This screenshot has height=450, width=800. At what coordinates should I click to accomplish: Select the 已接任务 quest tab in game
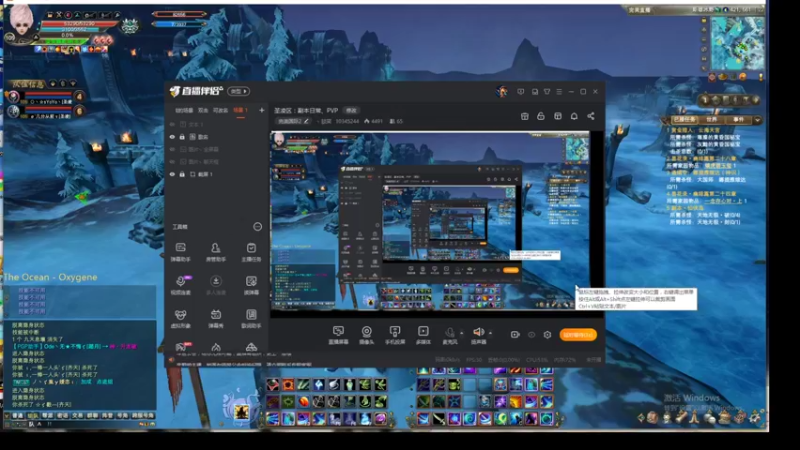[684, 119]
